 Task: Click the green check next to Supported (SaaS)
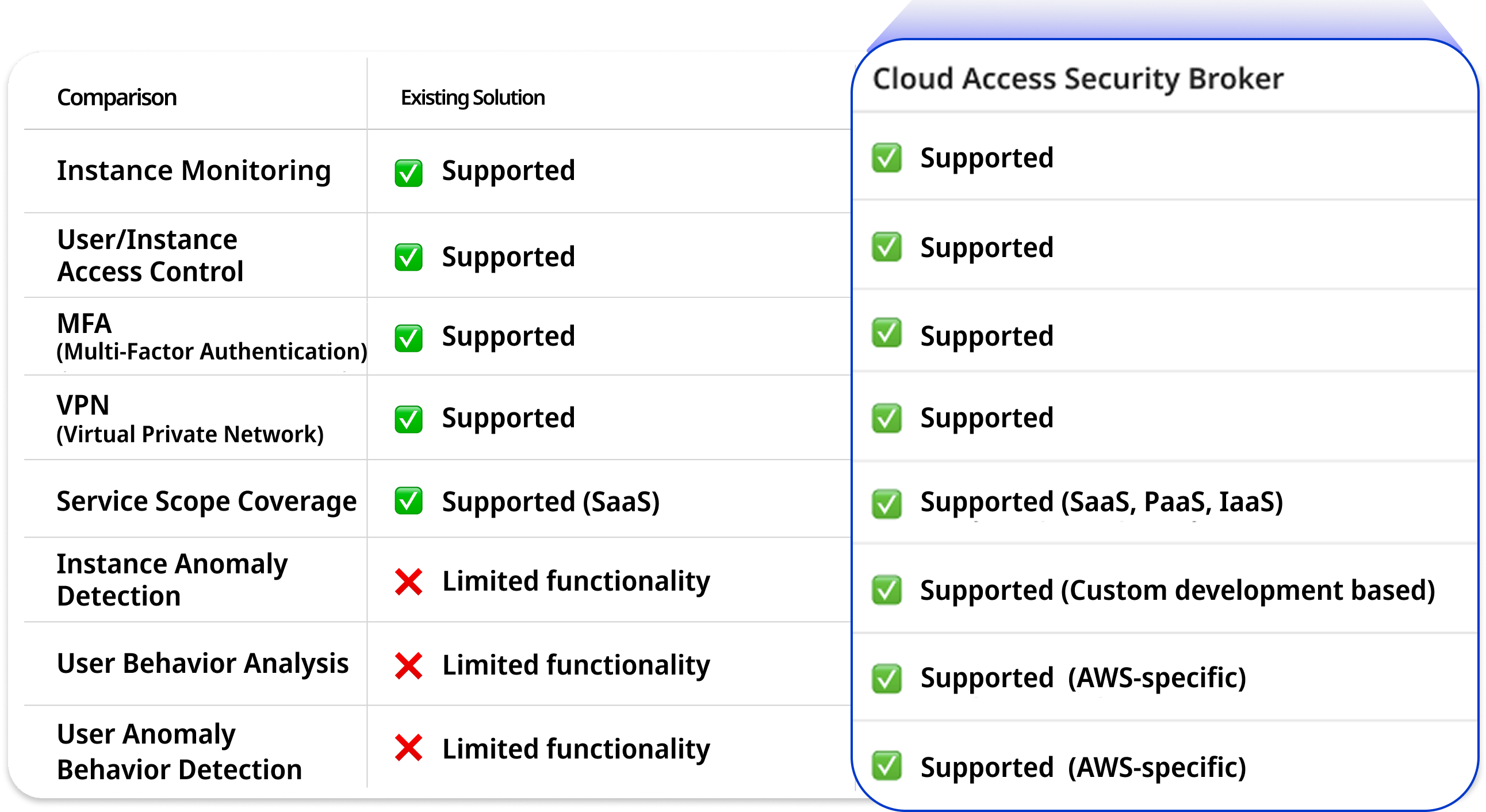coord(408,500)
